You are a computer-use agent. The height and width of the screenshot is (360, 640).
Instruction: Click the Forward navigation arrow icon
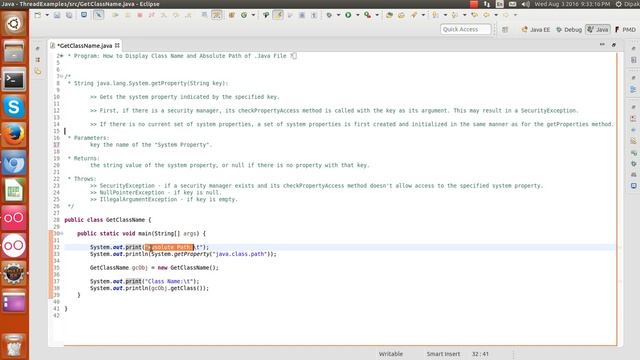(506, 15)
